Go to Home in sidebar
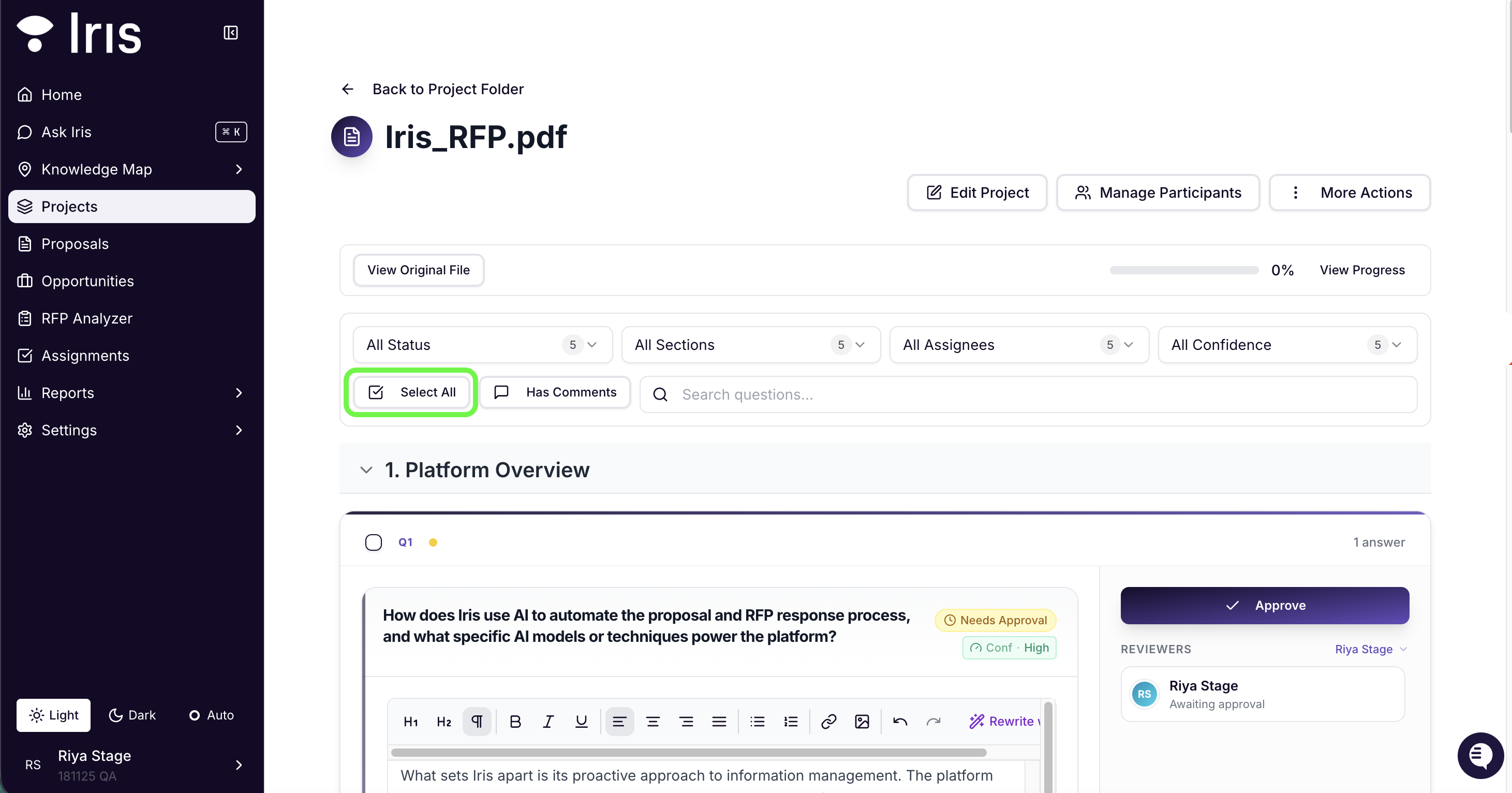 132,95
